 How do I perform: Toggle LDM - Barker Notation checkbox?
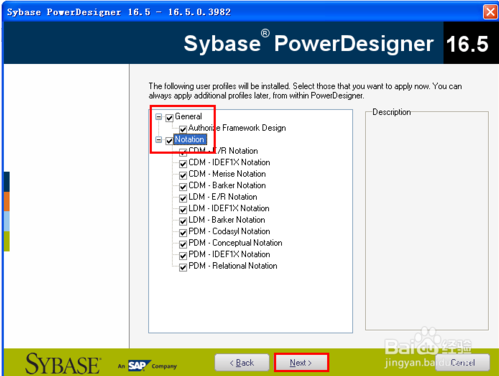183,221
